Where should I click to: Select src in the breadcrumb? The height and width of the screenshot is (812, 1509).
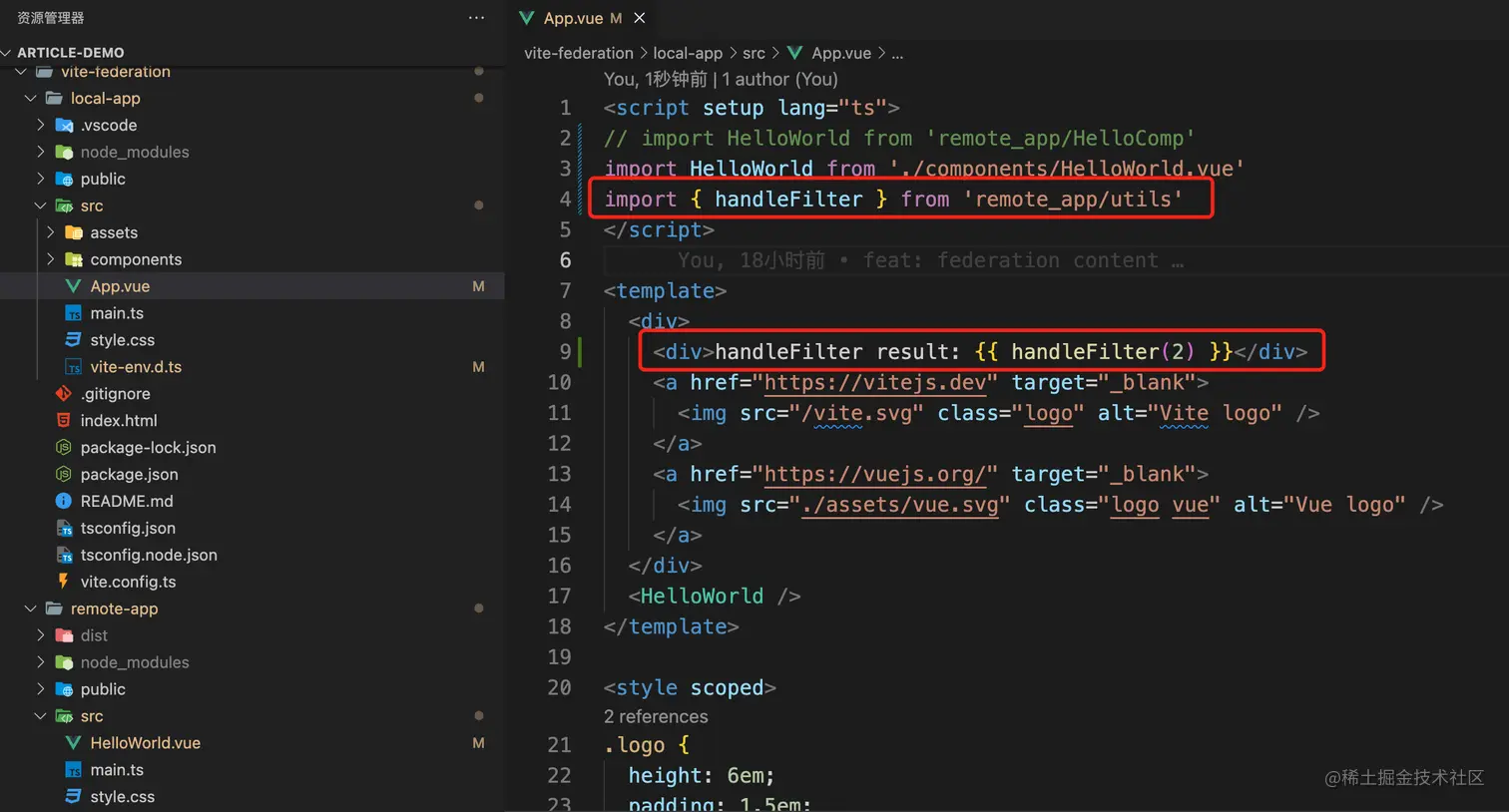click(754, 53)
